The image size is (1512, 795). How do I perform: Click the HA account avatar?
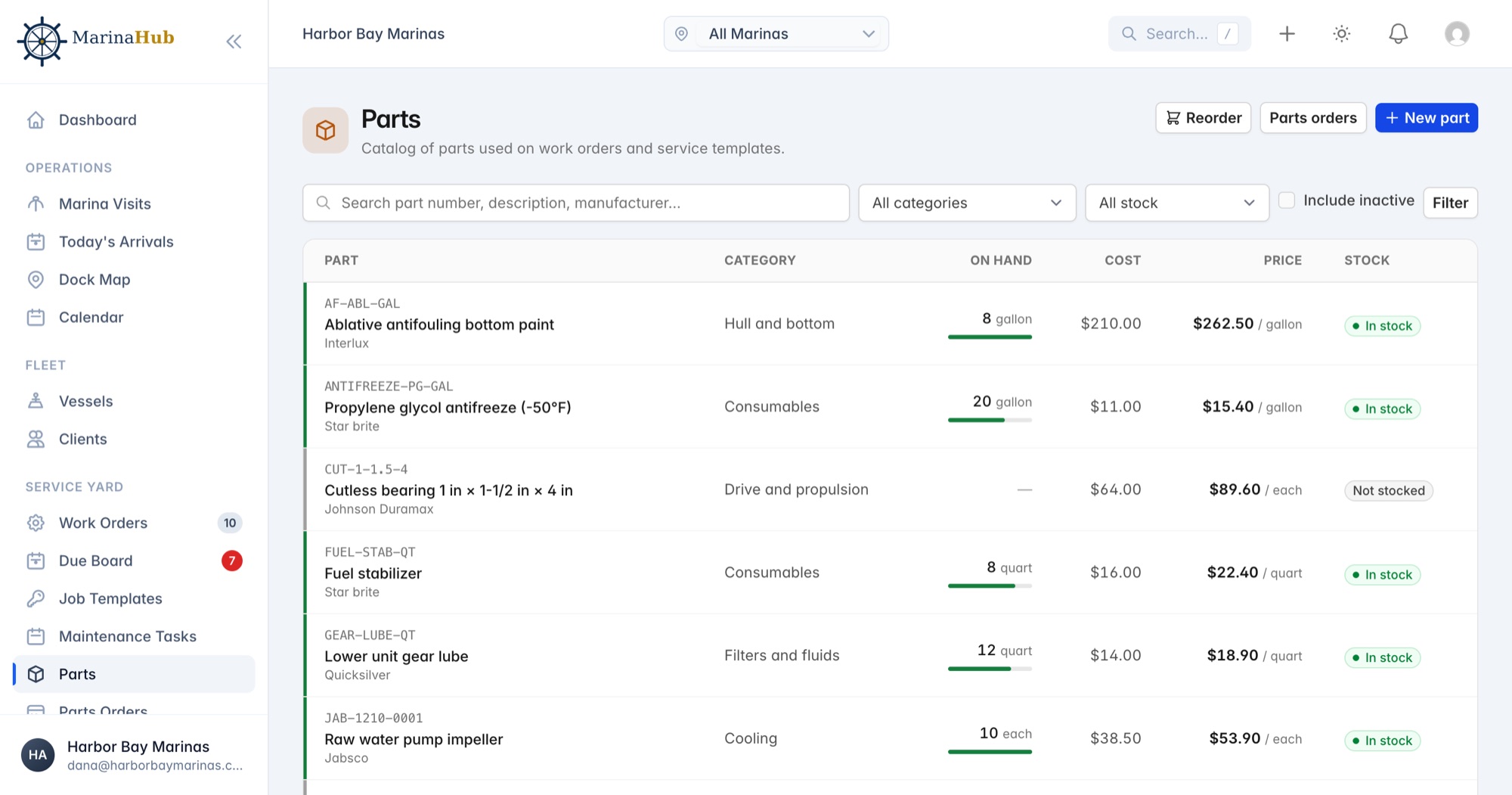point(38,755)
